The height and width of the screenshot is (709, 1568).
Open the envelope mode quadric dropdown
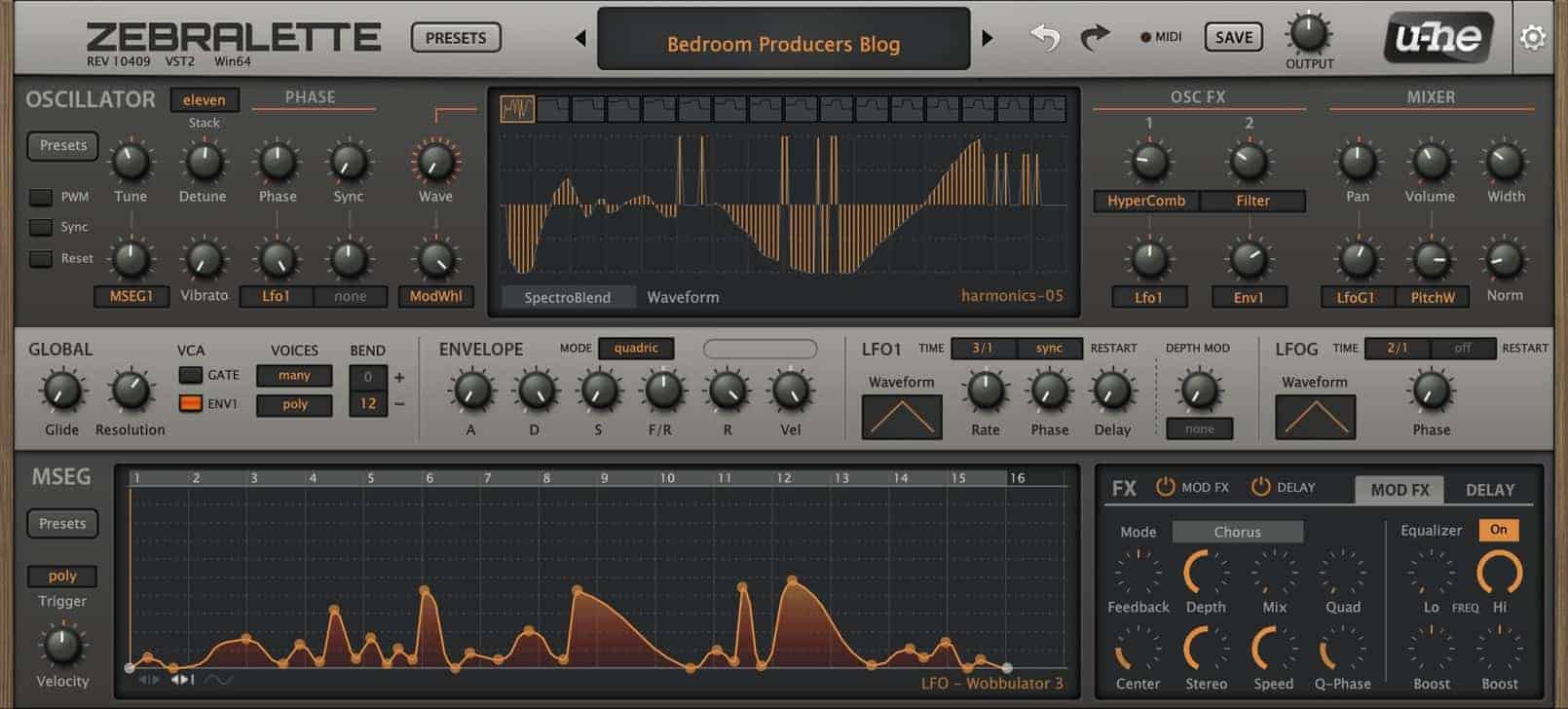pyautogui.click(x=636, y=349)
